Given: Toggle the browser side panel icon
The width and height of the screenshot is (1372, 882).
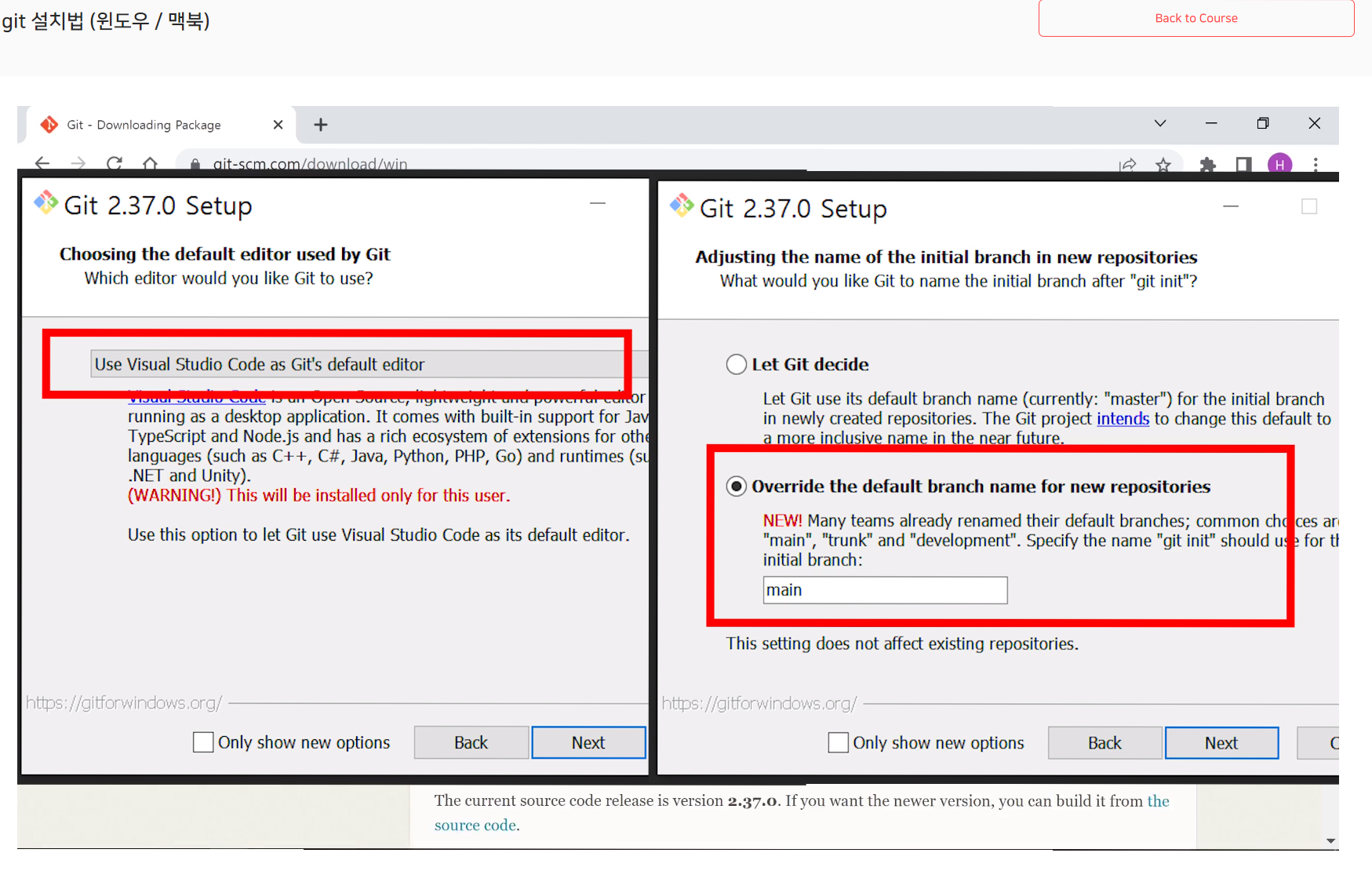Looking at the screenshot, I should coord(1243,165).
